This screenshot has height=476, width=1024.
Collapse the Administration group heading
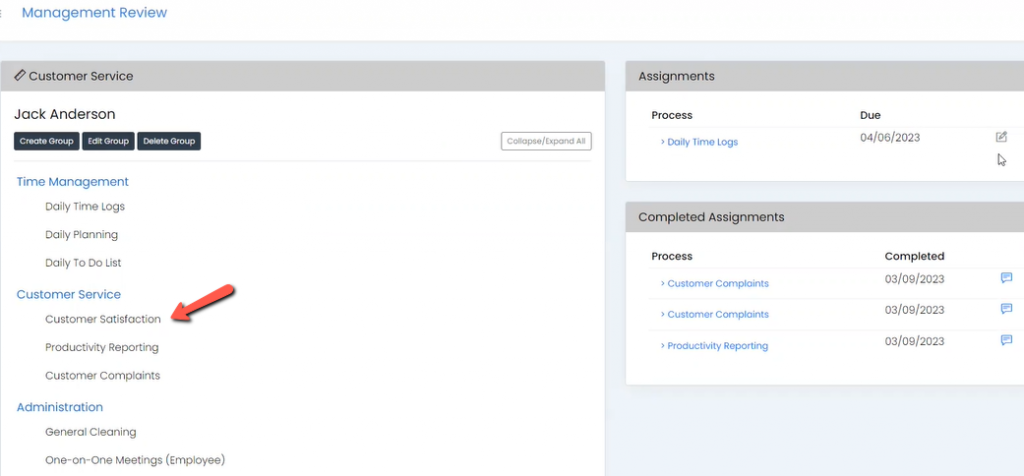59,407
